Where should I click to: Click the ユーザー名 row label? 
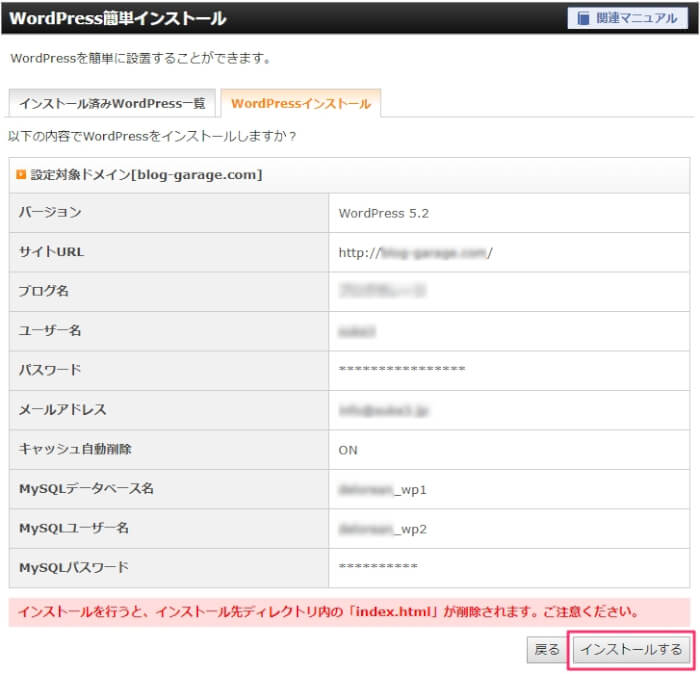point(50,330)
